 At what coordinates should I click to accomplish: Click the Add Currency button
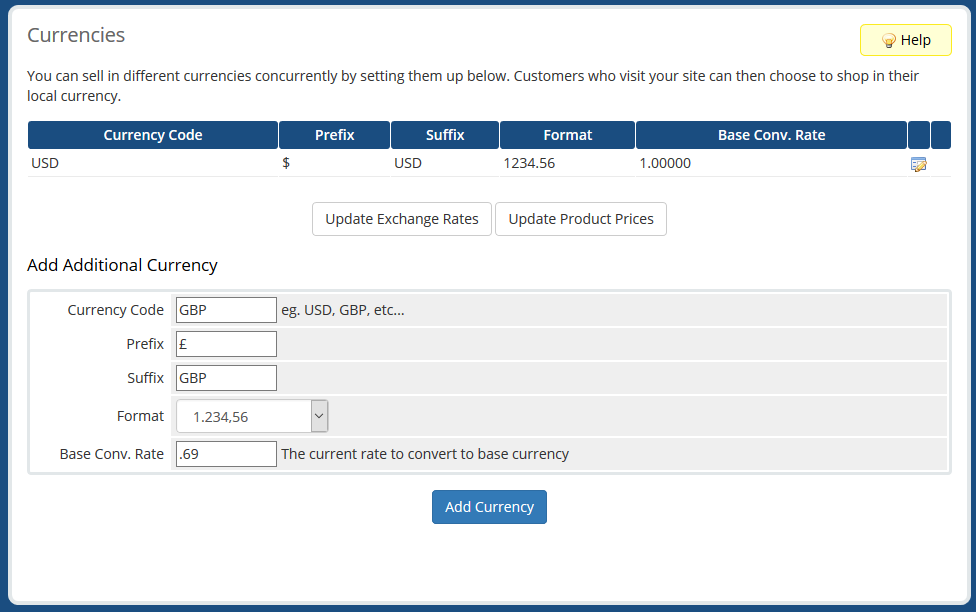489,507
